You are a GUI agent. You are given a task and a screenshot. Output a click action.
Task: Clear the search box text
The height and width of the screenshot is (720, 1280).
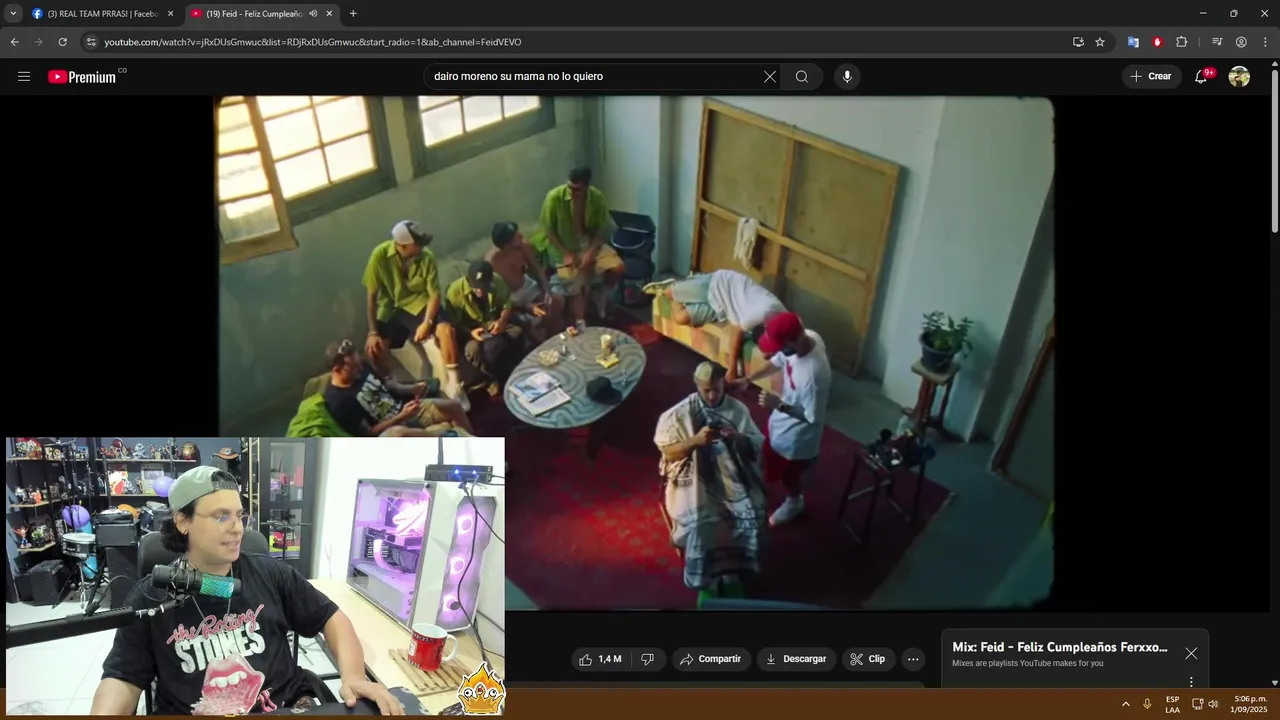(770, 76)
